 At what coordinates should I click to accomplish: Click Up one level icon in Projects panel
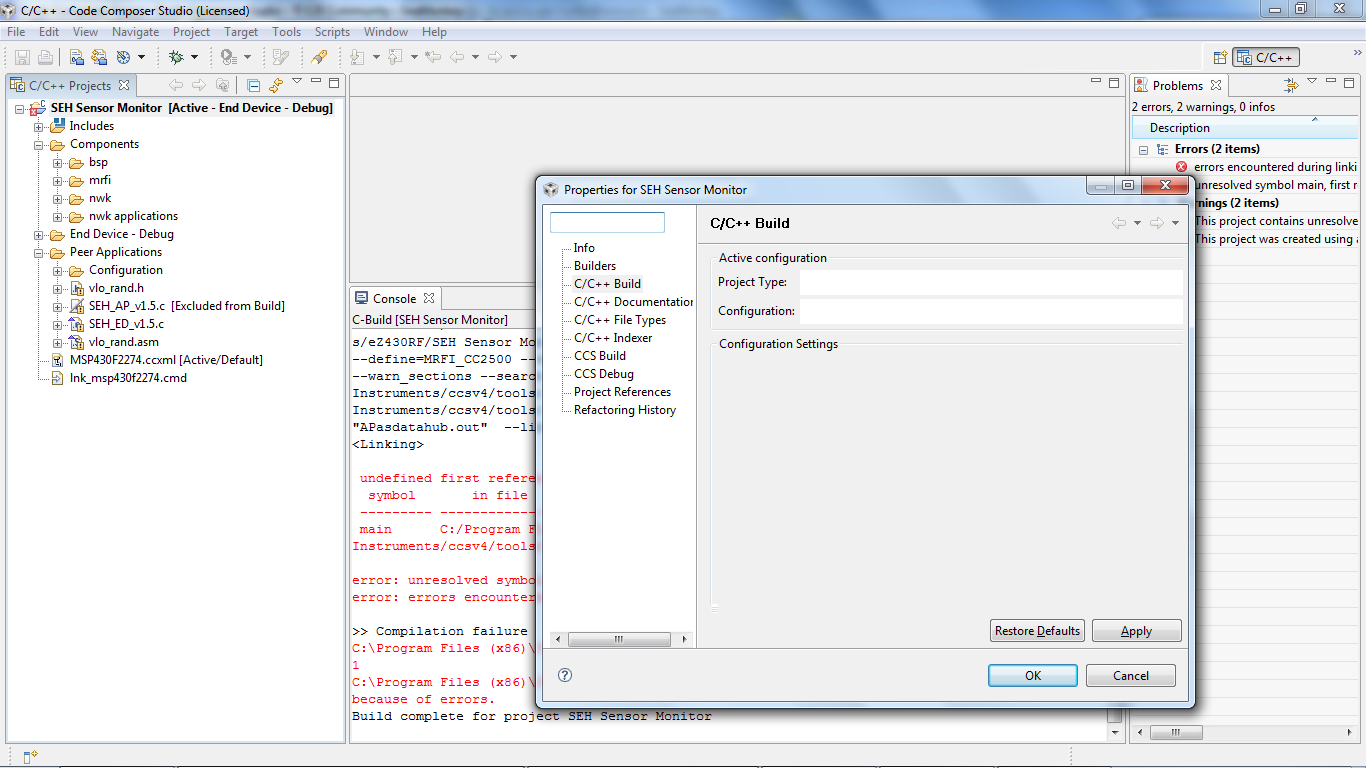click(x=223, y=85)
